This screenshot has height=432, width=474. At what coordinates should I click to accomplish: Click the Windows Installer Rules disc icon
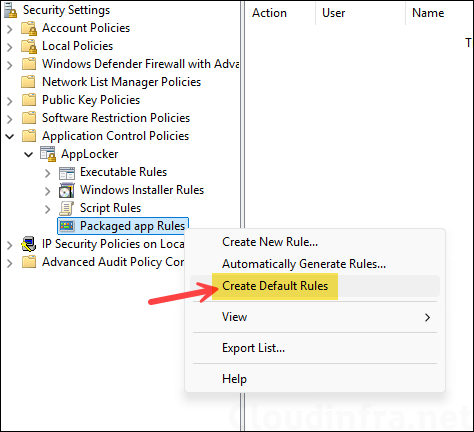(x=67, y=190)
